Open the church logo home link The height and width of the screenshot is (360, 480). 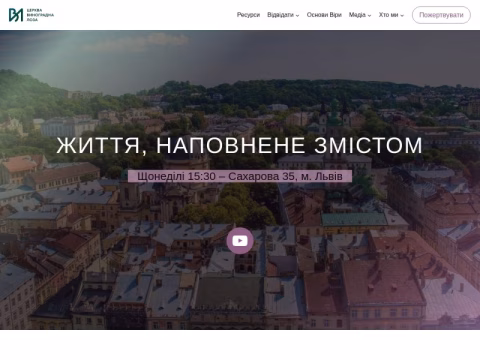(31, 15)
